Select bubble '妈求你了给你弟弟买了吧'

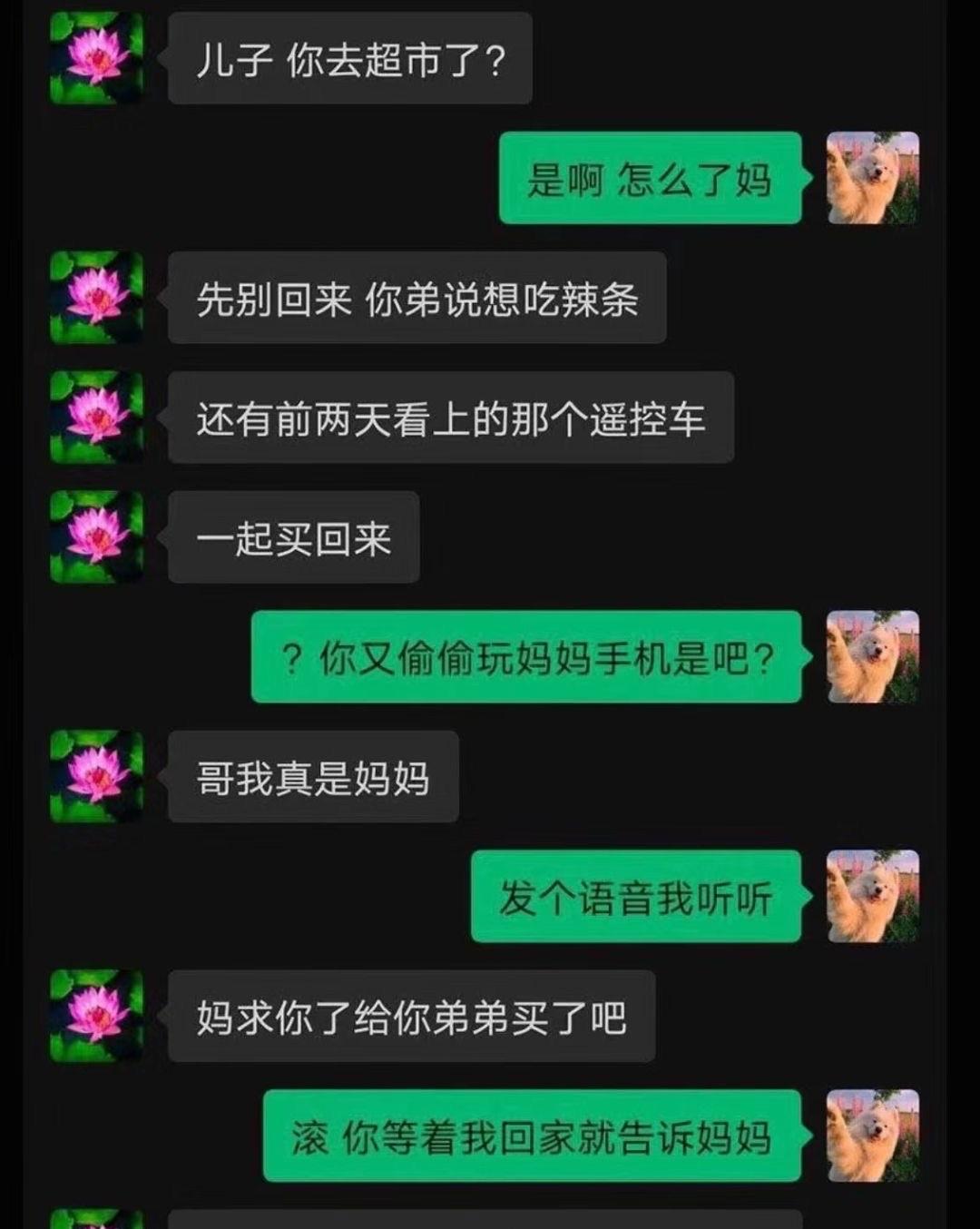412,1017
